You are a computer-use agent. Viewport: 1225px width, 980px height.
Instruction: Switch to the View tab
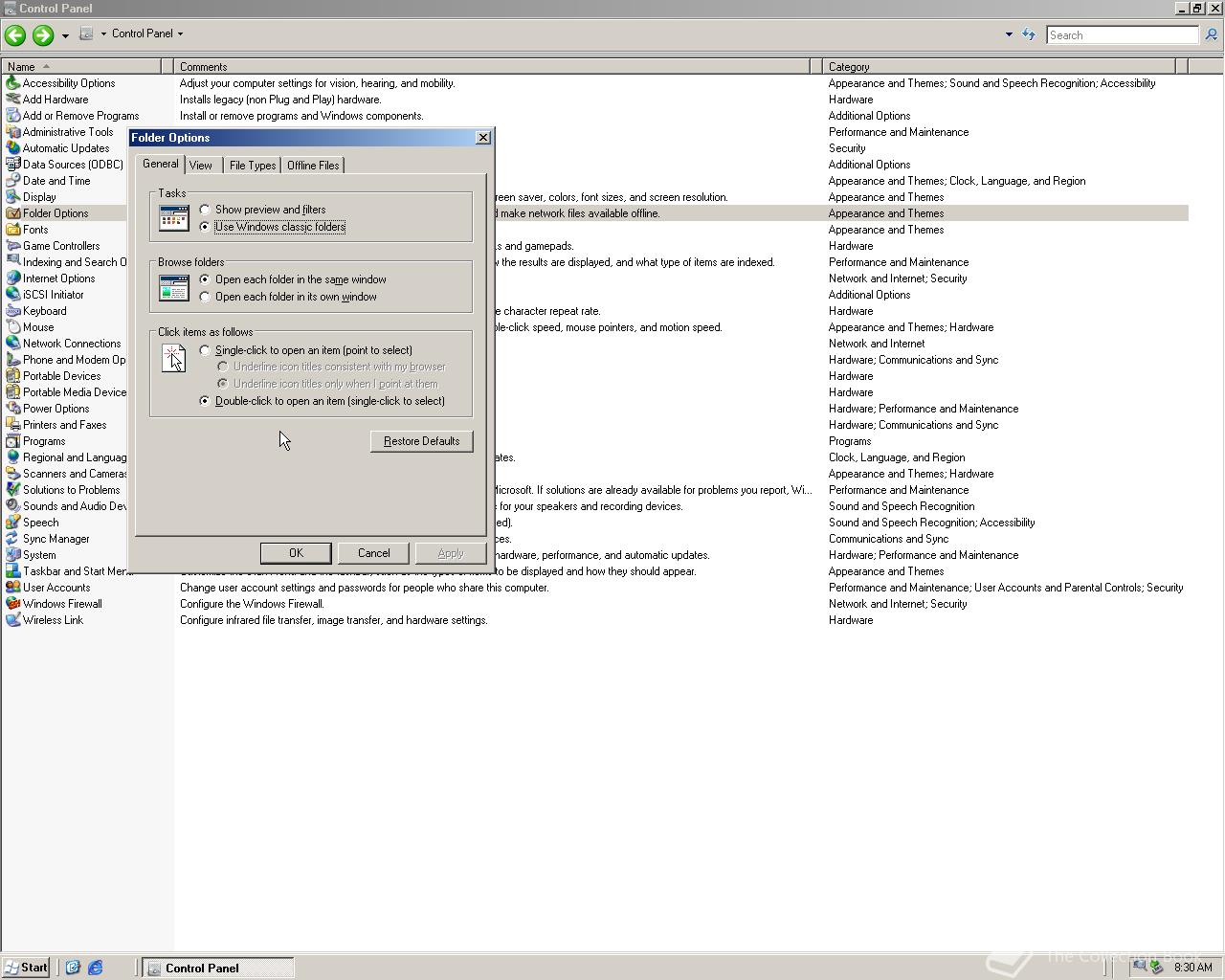201,166
